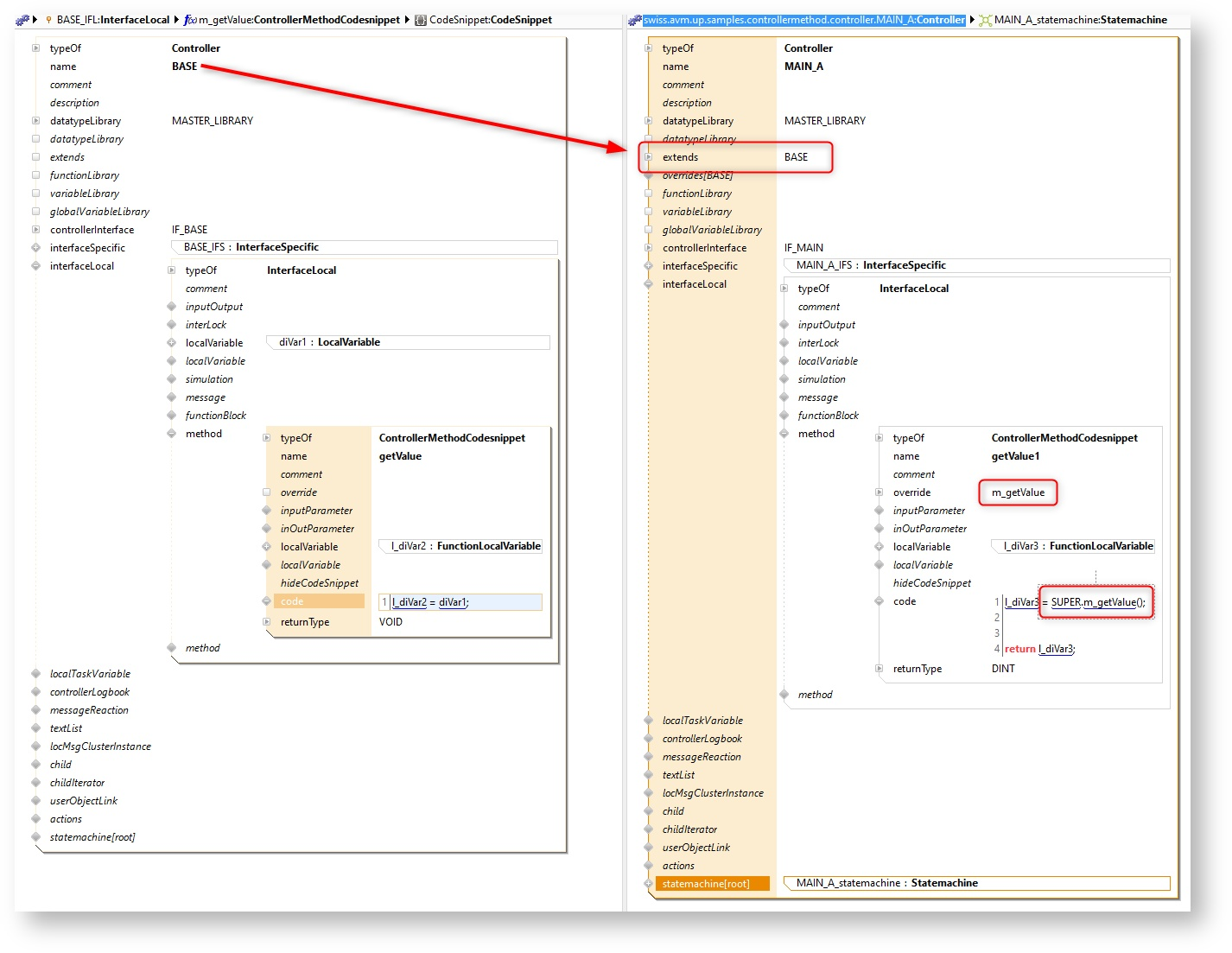Click the gear icon in left breadcrumb
Screen dimensions: 1232x953
coord(22,20)
